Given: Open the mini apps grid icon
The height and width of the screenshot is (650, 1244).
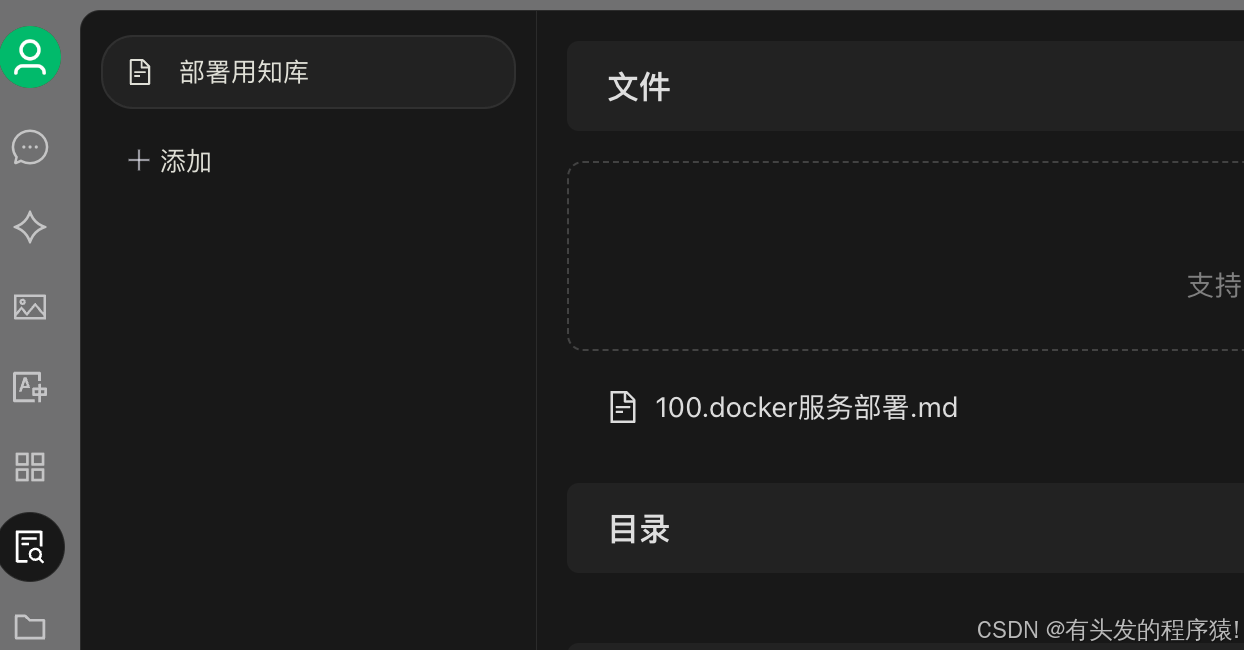Looking at the screenshot, I should coord(30,467).
